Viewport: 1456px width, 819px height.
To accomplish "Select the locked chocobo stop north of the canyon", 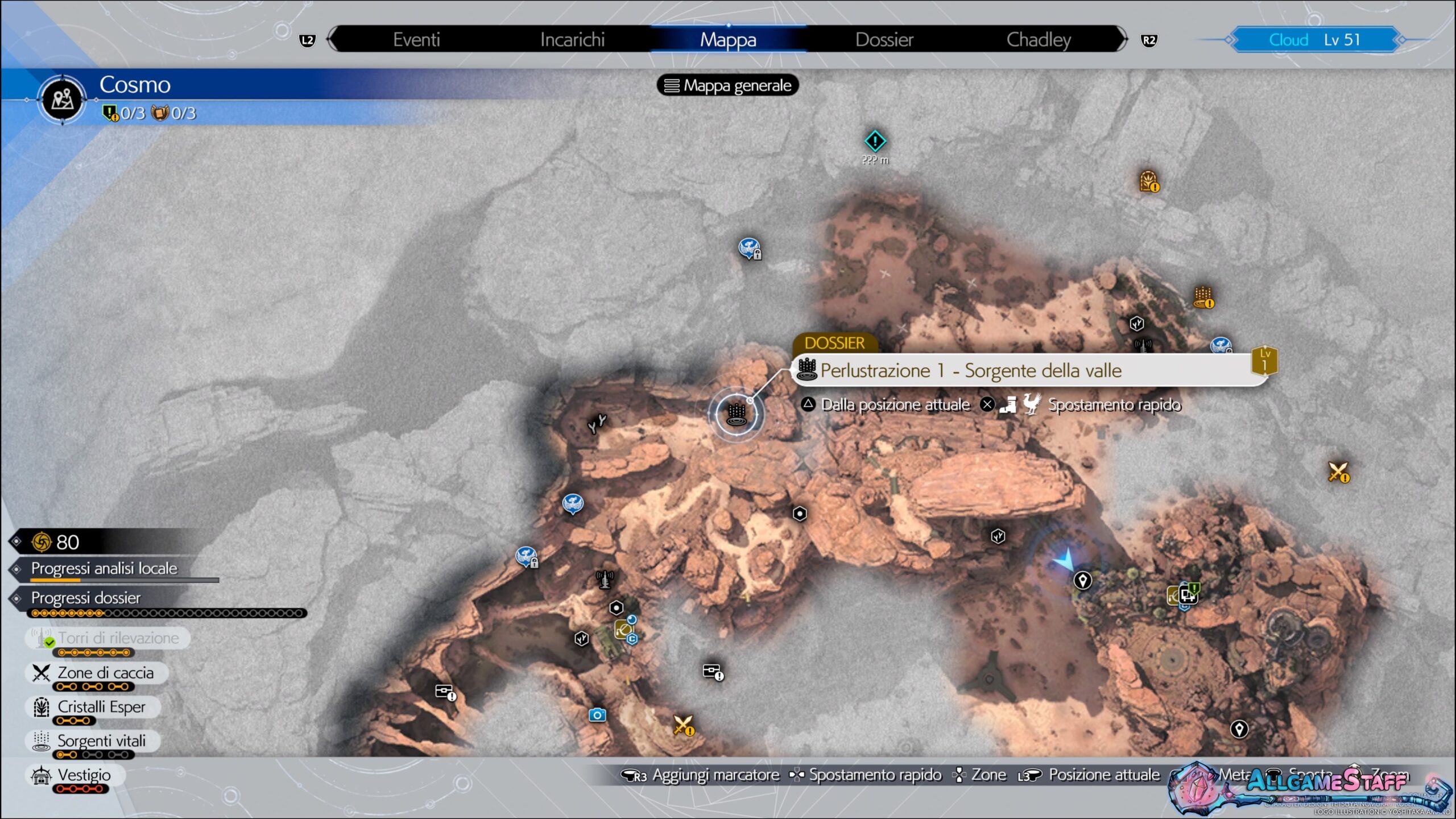I will coord(750,249).
